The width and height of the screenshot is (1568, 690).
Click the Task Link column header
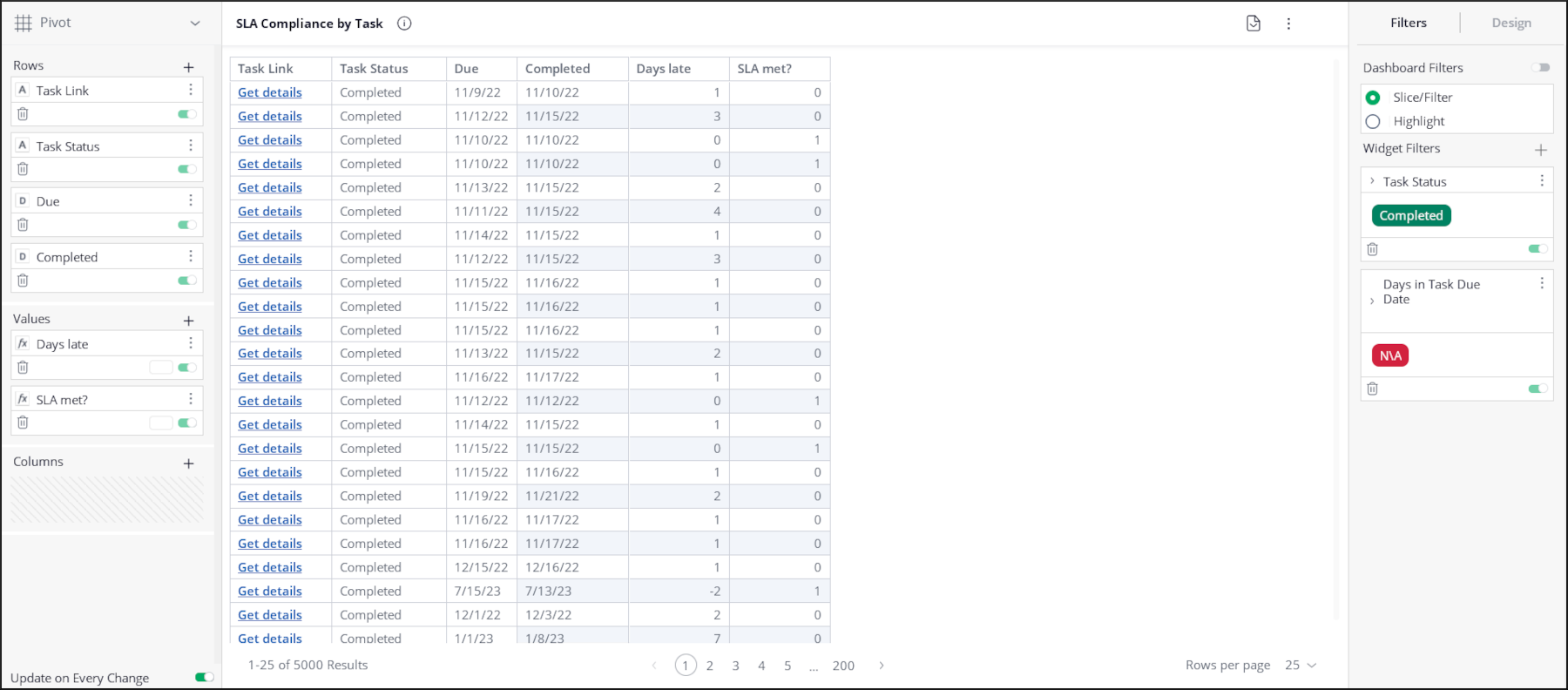pyautogui.click(x=280, y=69)
